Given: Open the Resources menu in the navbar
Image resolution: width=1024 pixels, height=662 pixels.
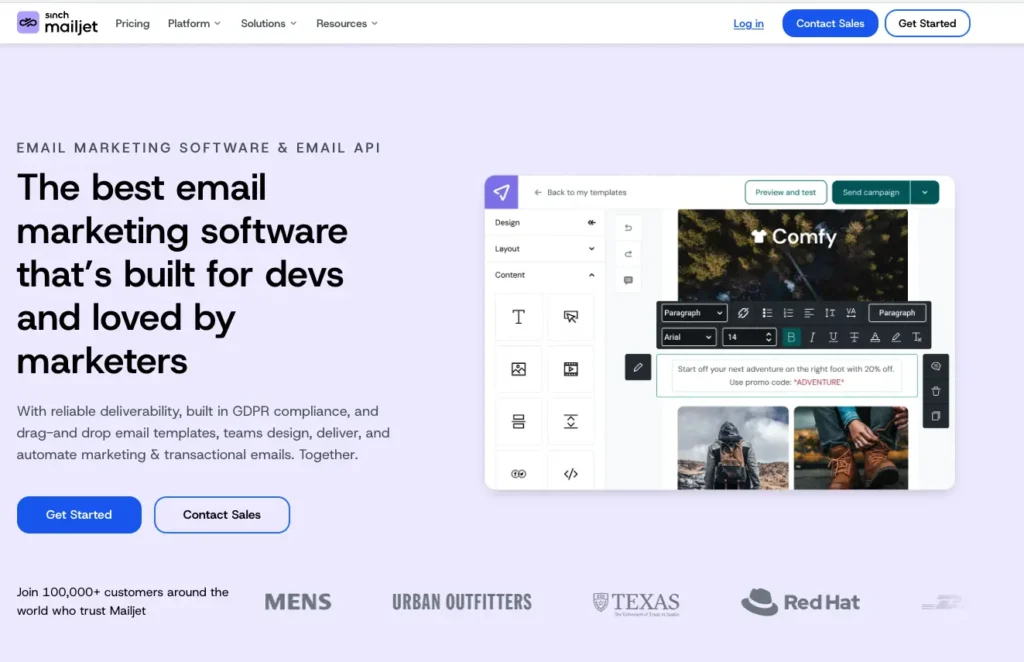Looking at the screenshot, I should [x=346, y=23].
